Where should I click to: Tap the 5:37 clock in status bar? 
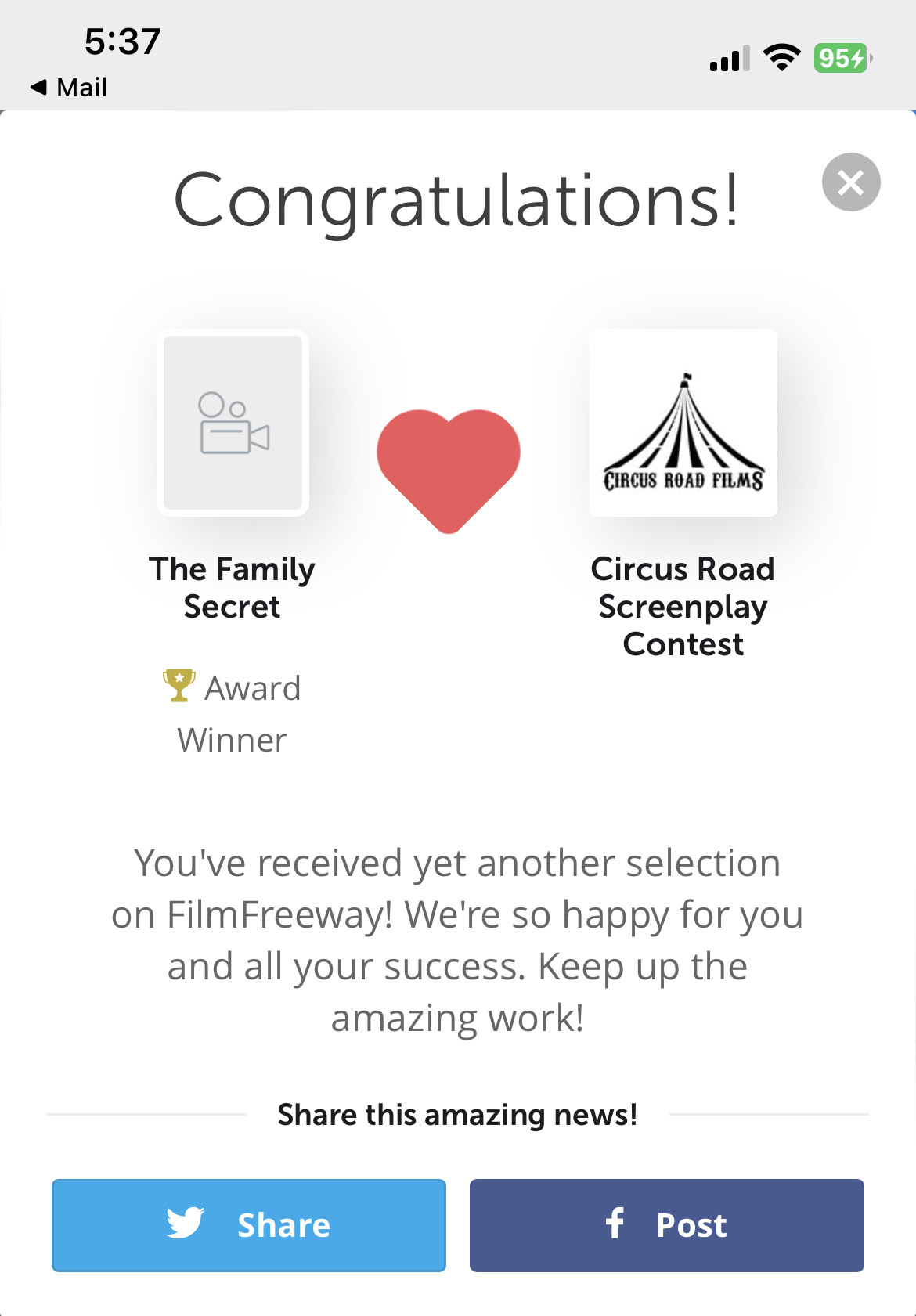click(x=122, y=41)
